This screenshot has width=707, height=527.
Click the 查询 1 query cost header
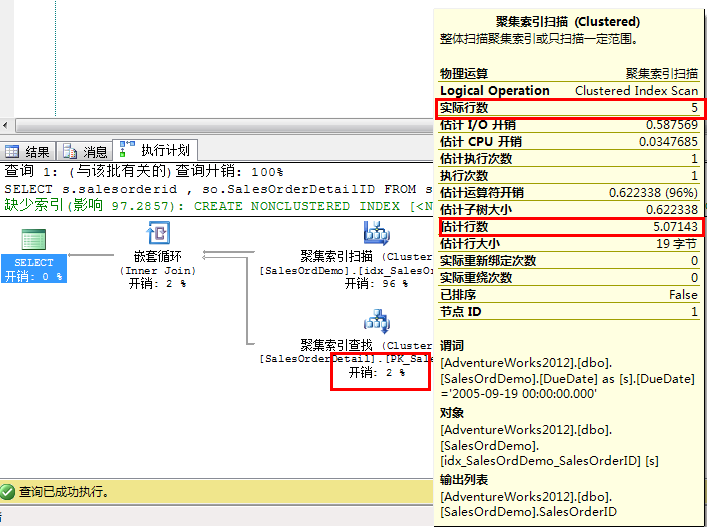[144, 172]
